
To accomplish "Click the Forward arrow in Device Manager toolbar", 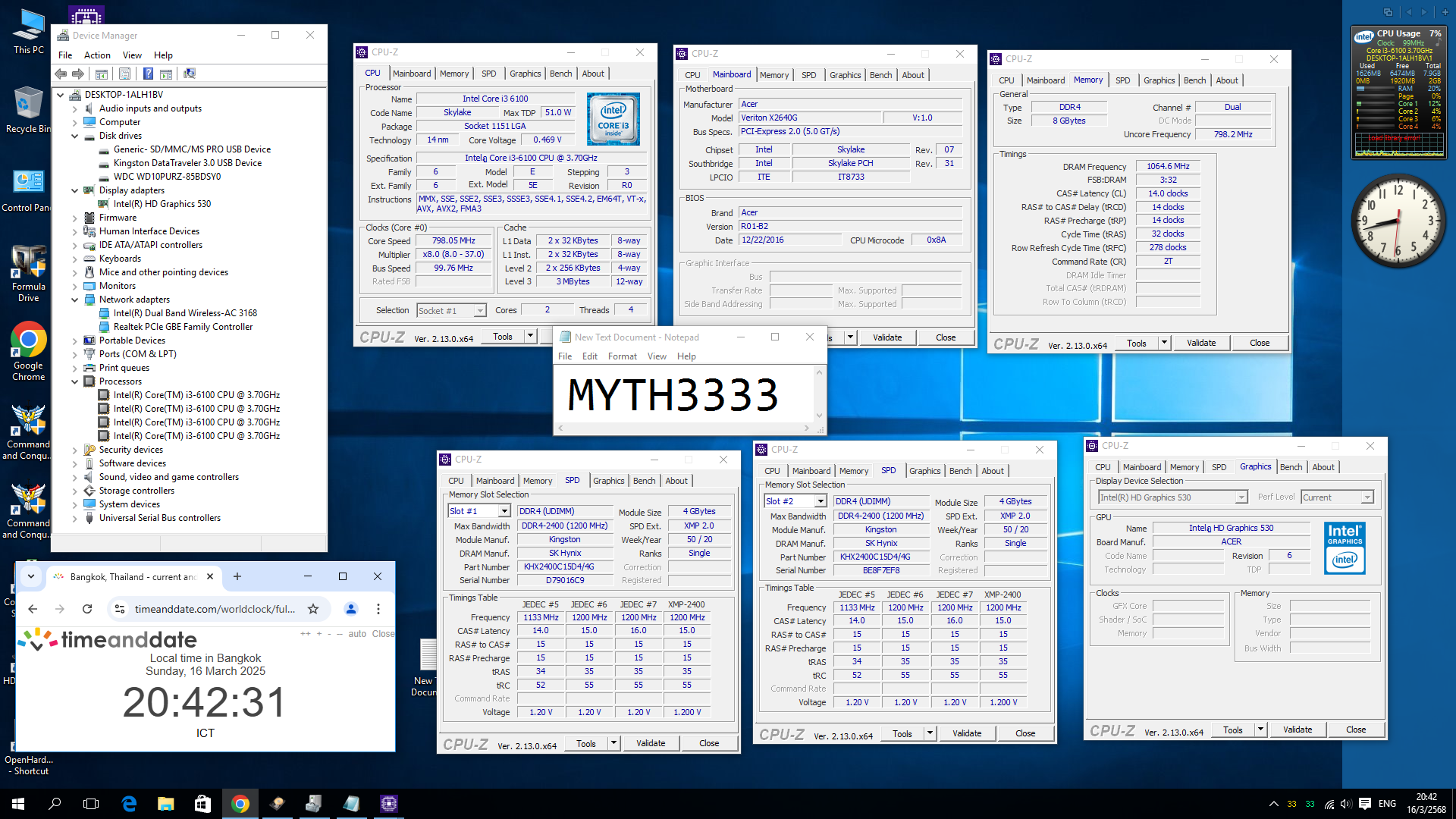I will [x=78, y=74].
